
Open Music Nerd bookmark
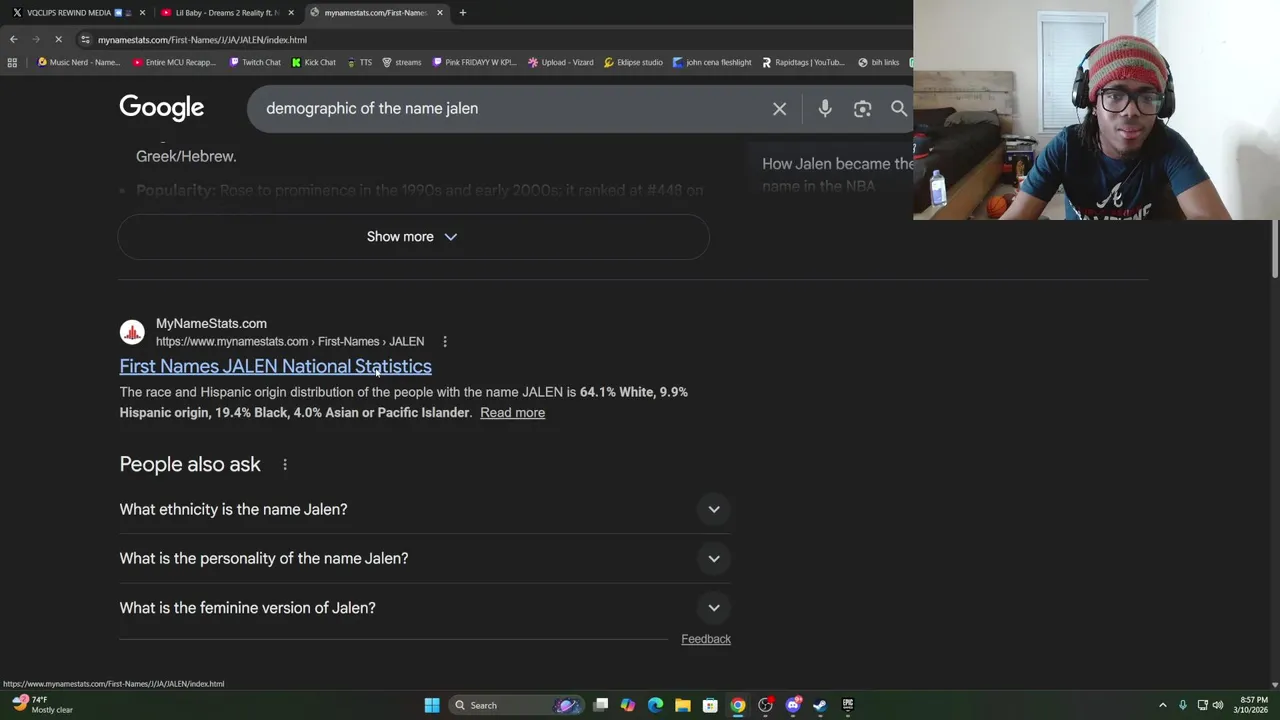tap(78, 62)
